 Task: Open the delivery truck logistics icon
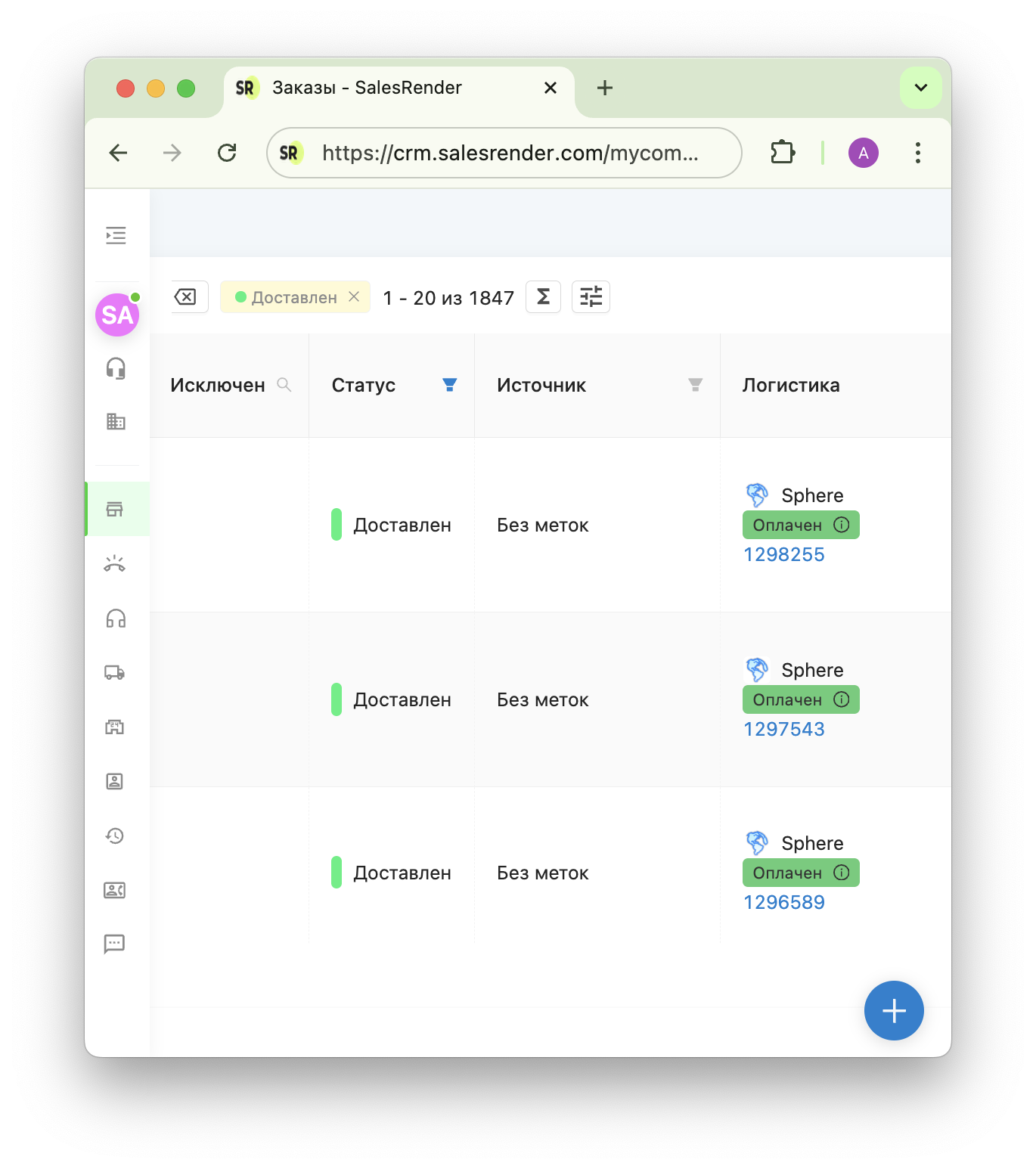[115, 672]
